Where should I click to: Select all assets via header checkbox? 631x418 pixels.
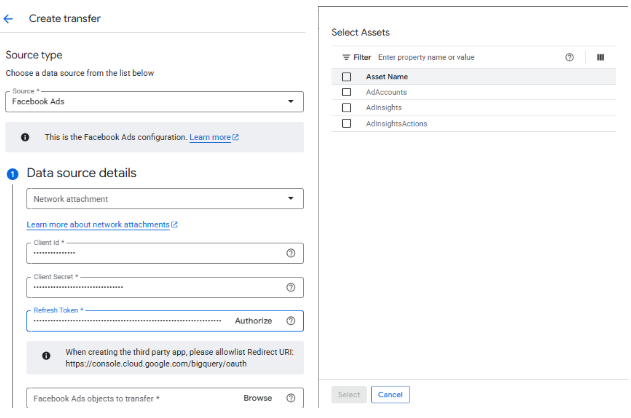click(x=347, y=76)
